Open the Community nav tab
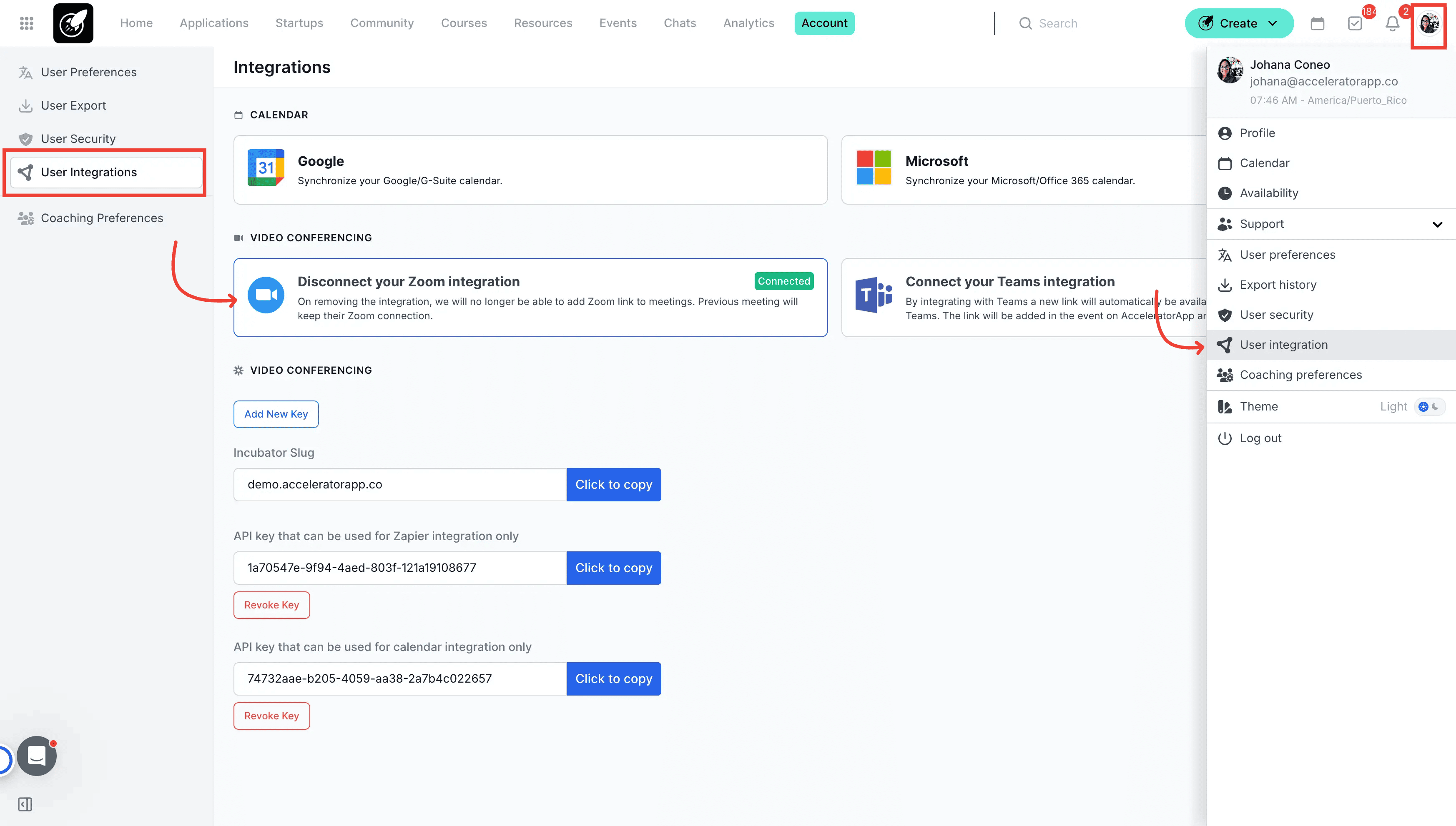 382,23
